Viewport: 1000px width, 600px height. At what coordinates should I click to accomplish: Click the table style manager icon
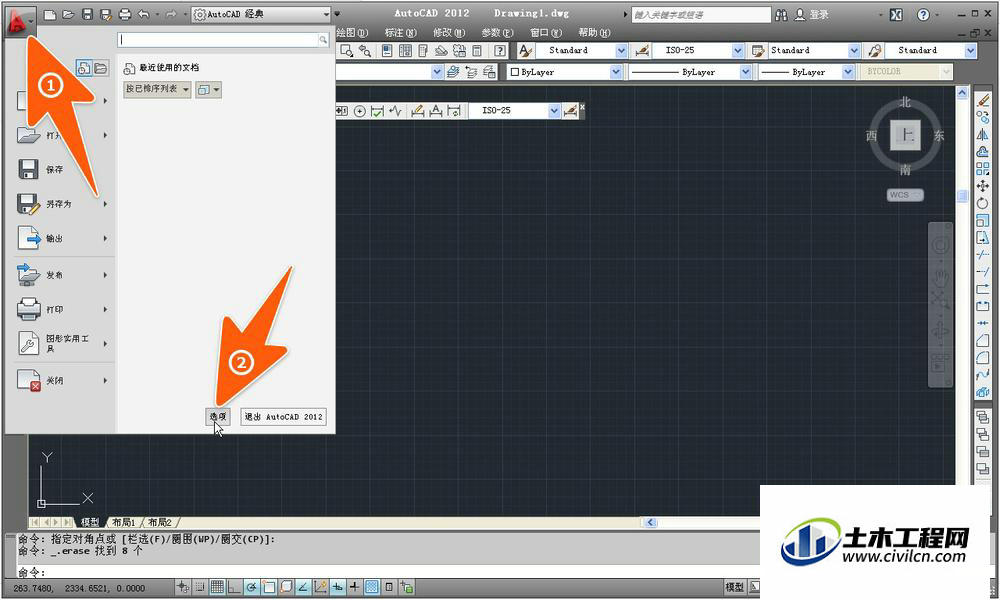tap(758, 50)
